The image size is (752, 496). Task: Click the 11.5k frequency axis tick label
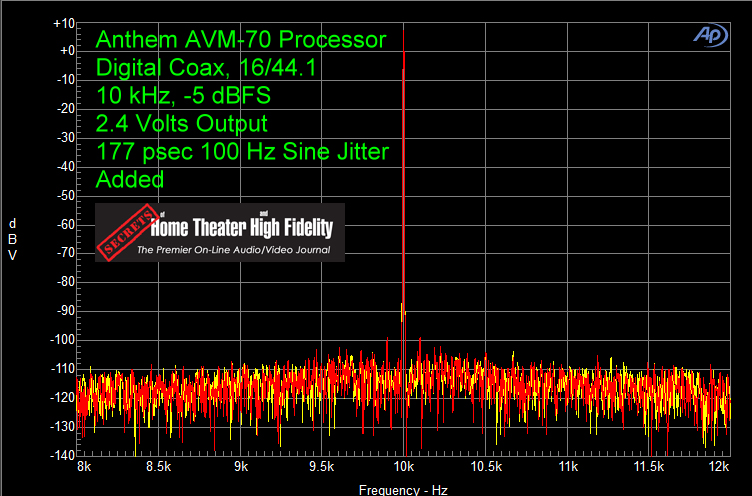pos(650,467)
